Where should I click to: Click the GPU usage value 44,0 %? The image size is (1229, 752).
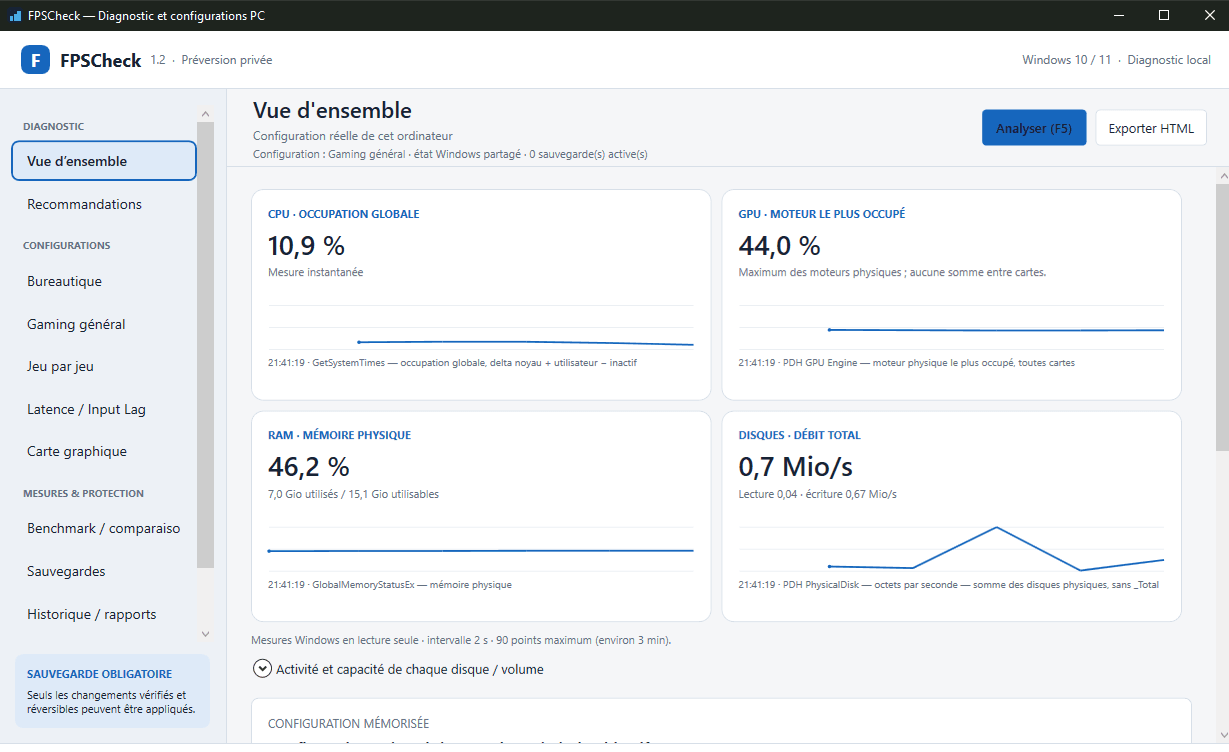(779, 246)
